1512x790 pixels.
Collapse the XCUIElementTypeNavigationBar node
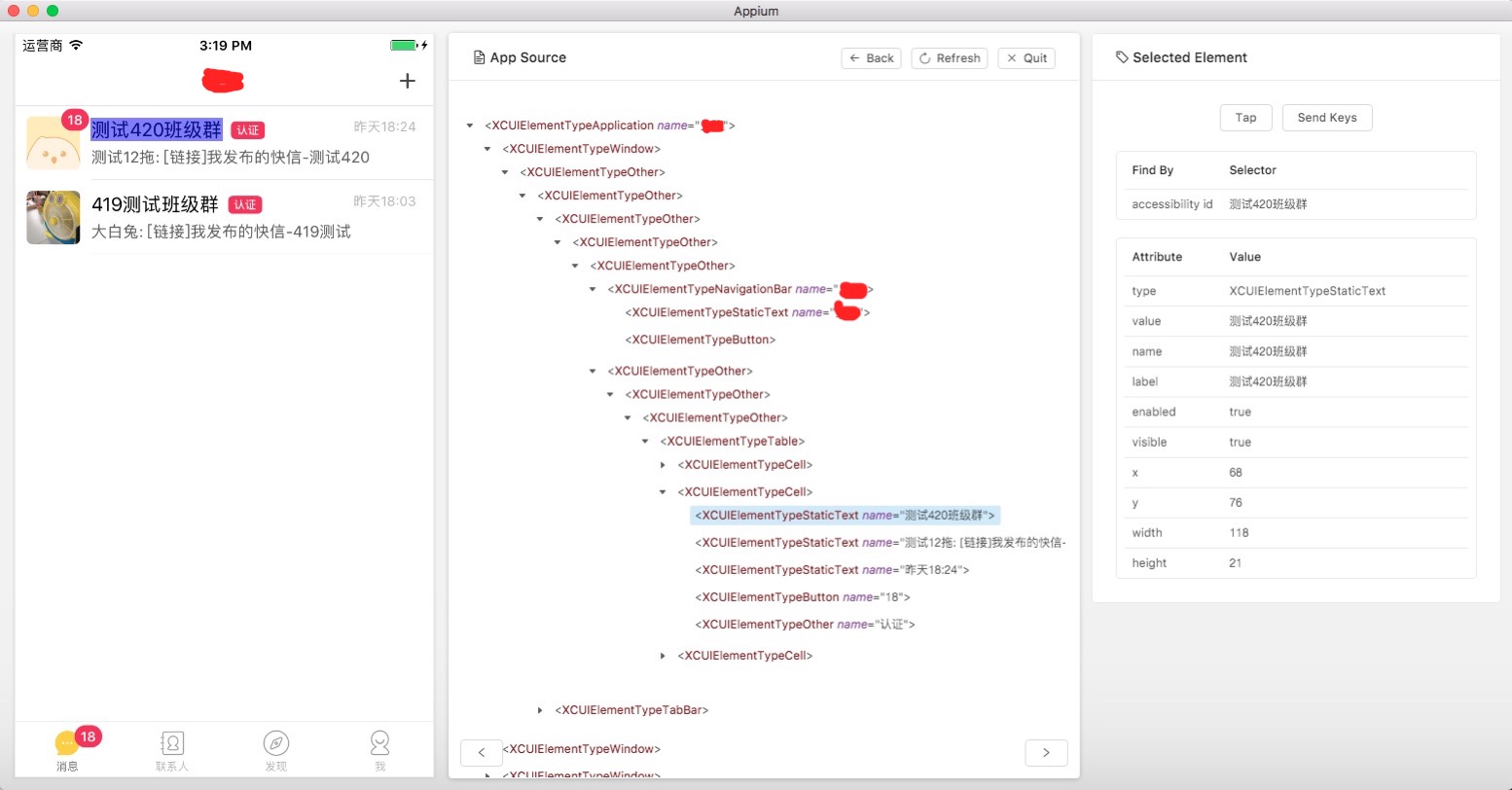pyautogui.click(x=594, y=290)
